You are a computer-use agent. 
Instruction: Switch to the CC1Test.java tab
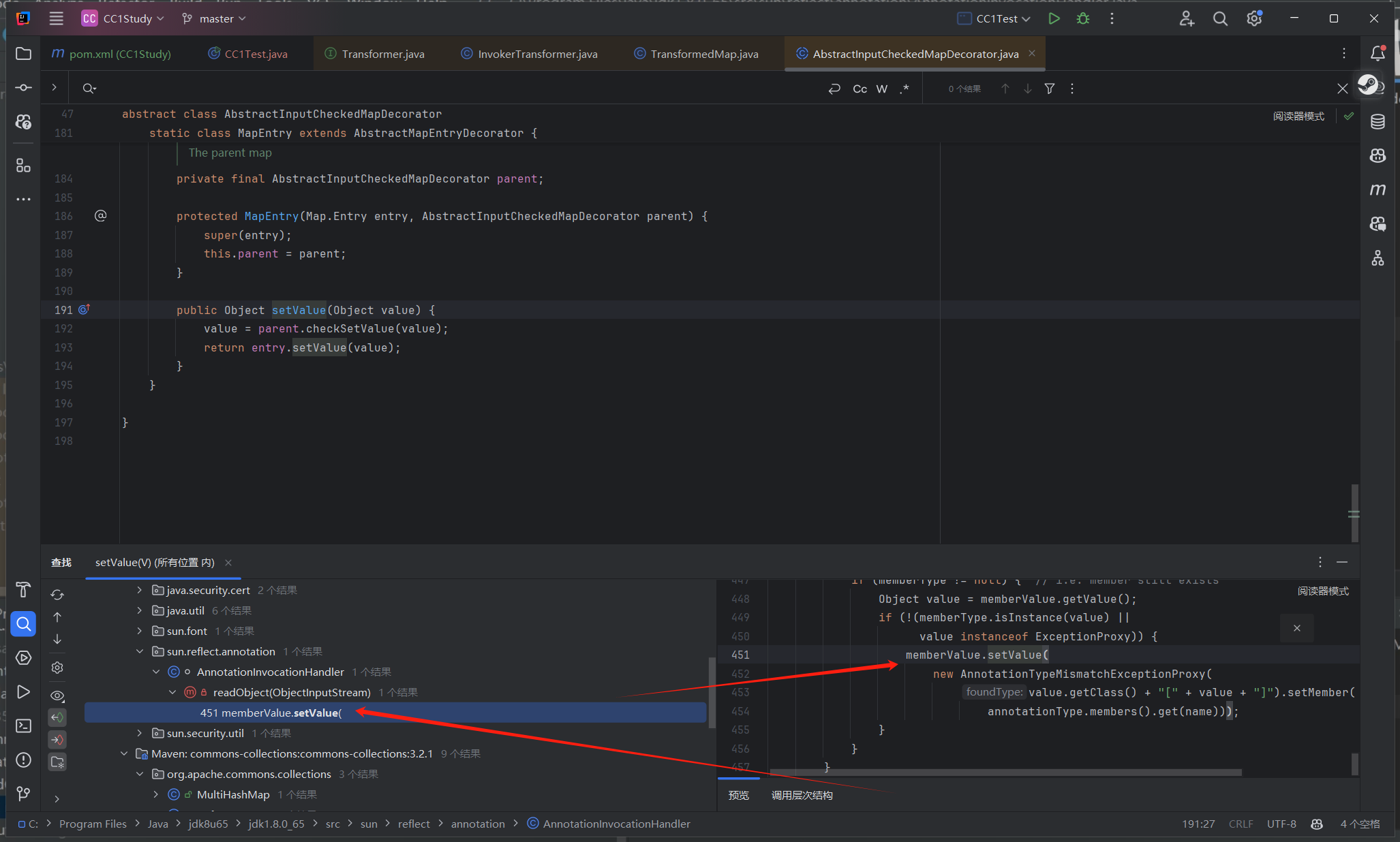click(x=248, y=54)
